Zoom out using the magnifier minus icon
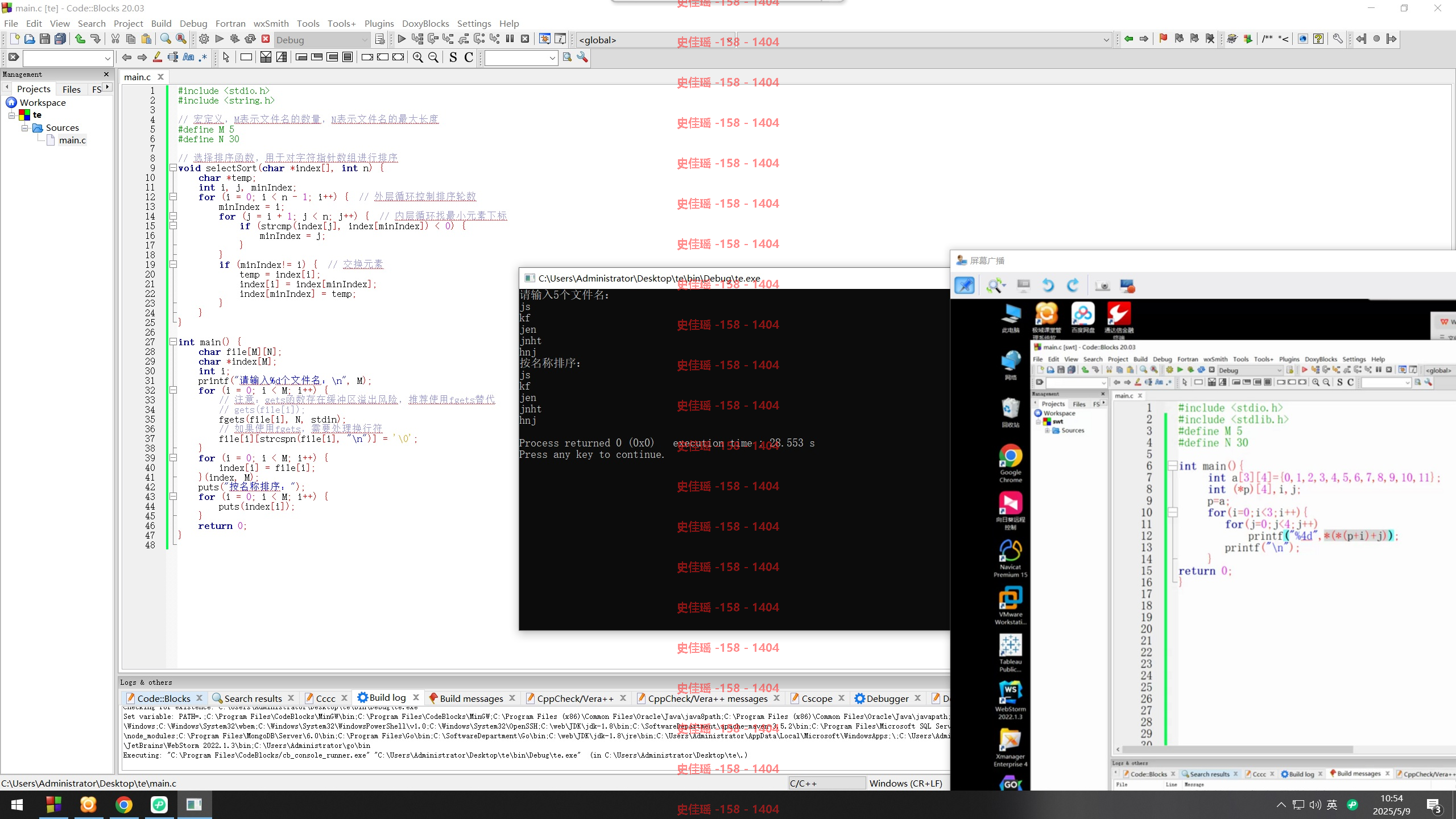Viewport: 1456px width, 819px height. tap(433, 57)
